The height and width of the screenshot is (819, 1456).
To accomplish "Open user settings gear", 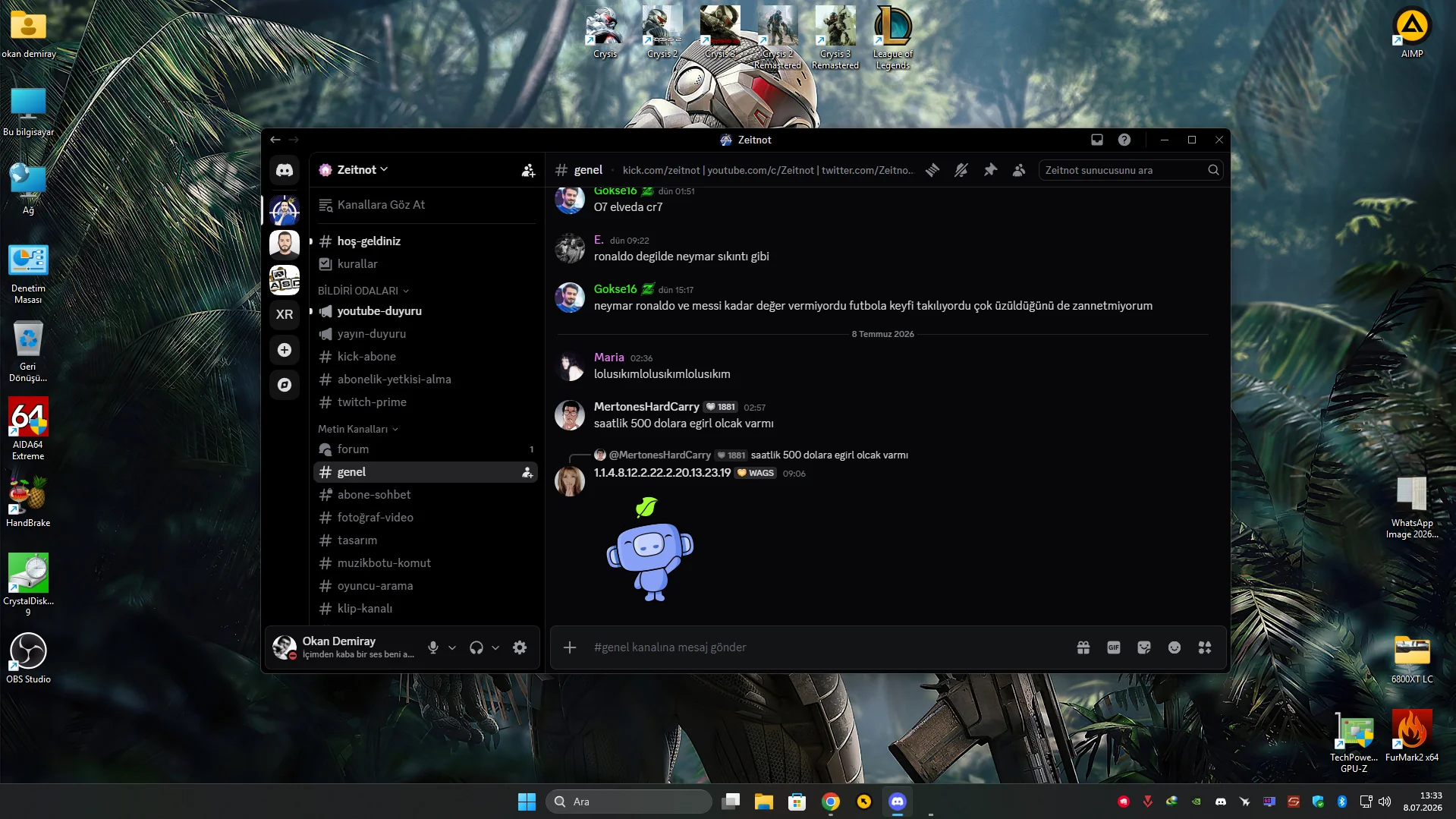I will coord(520,647).
